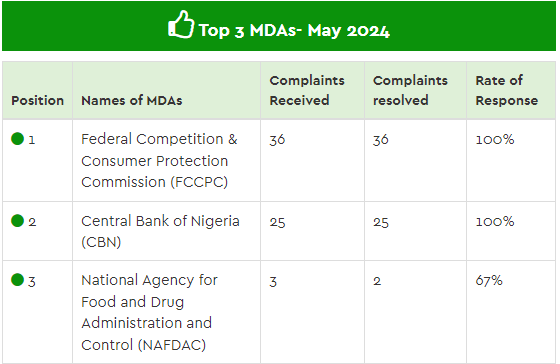
Task: Click NAFDAC 67% rate of response
Action: pyautogui.click(x=489, y=280)
